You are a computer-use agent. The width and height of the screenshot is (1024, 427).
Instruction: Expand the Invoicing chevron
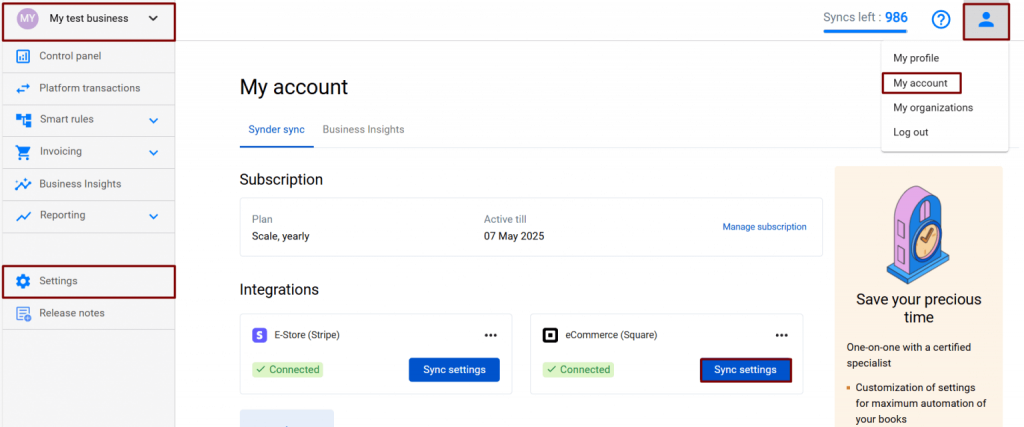[x=153, y=153]
